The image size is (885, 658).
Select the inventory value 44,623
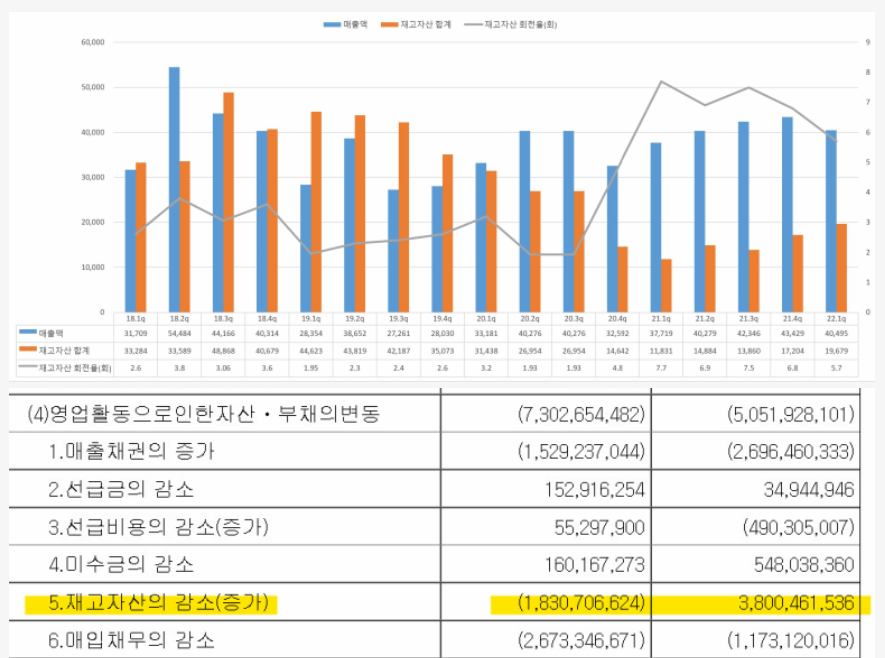(x=311, y=351)
